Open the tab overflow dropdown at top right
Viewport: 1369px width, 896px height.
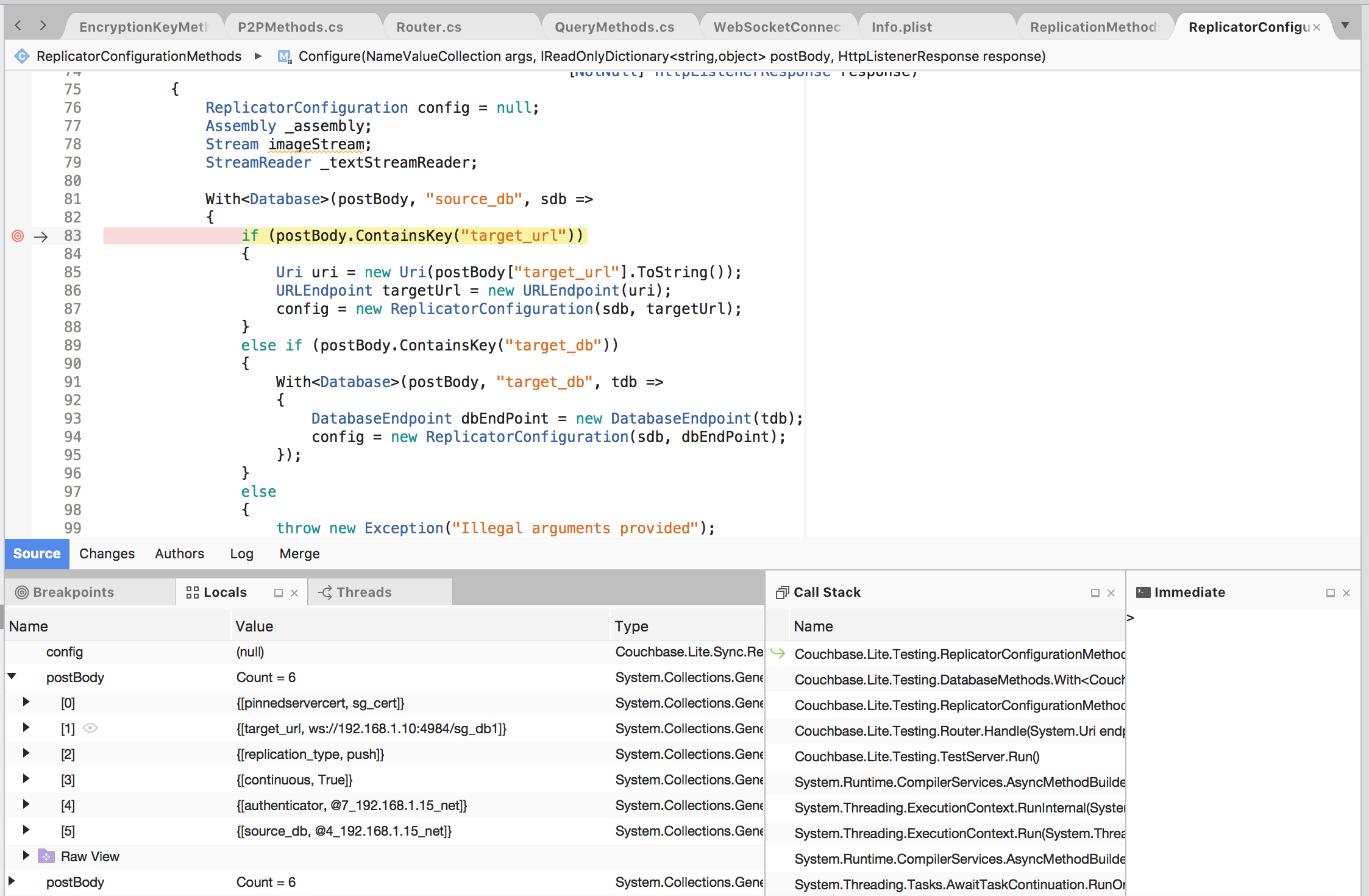(1345, 26)
